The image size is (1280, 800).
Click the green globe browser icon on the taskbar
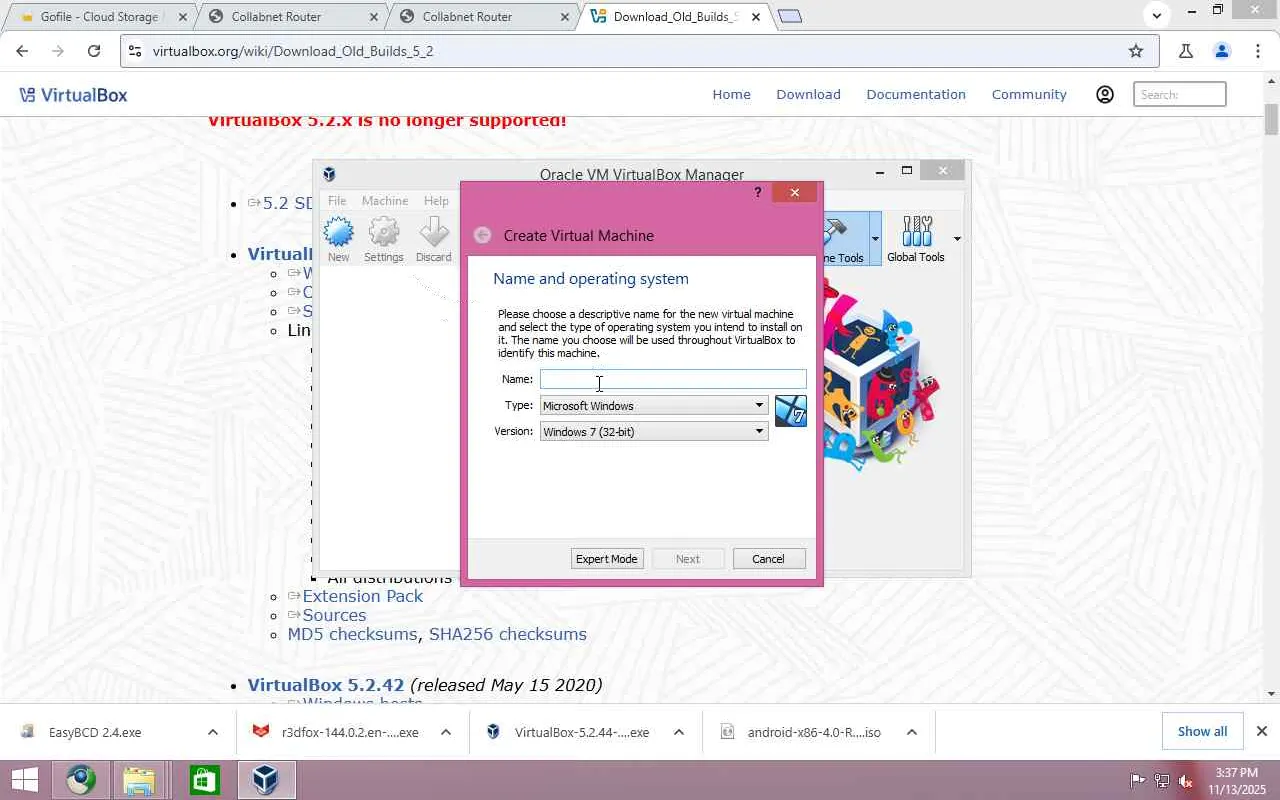click(81, 780)
